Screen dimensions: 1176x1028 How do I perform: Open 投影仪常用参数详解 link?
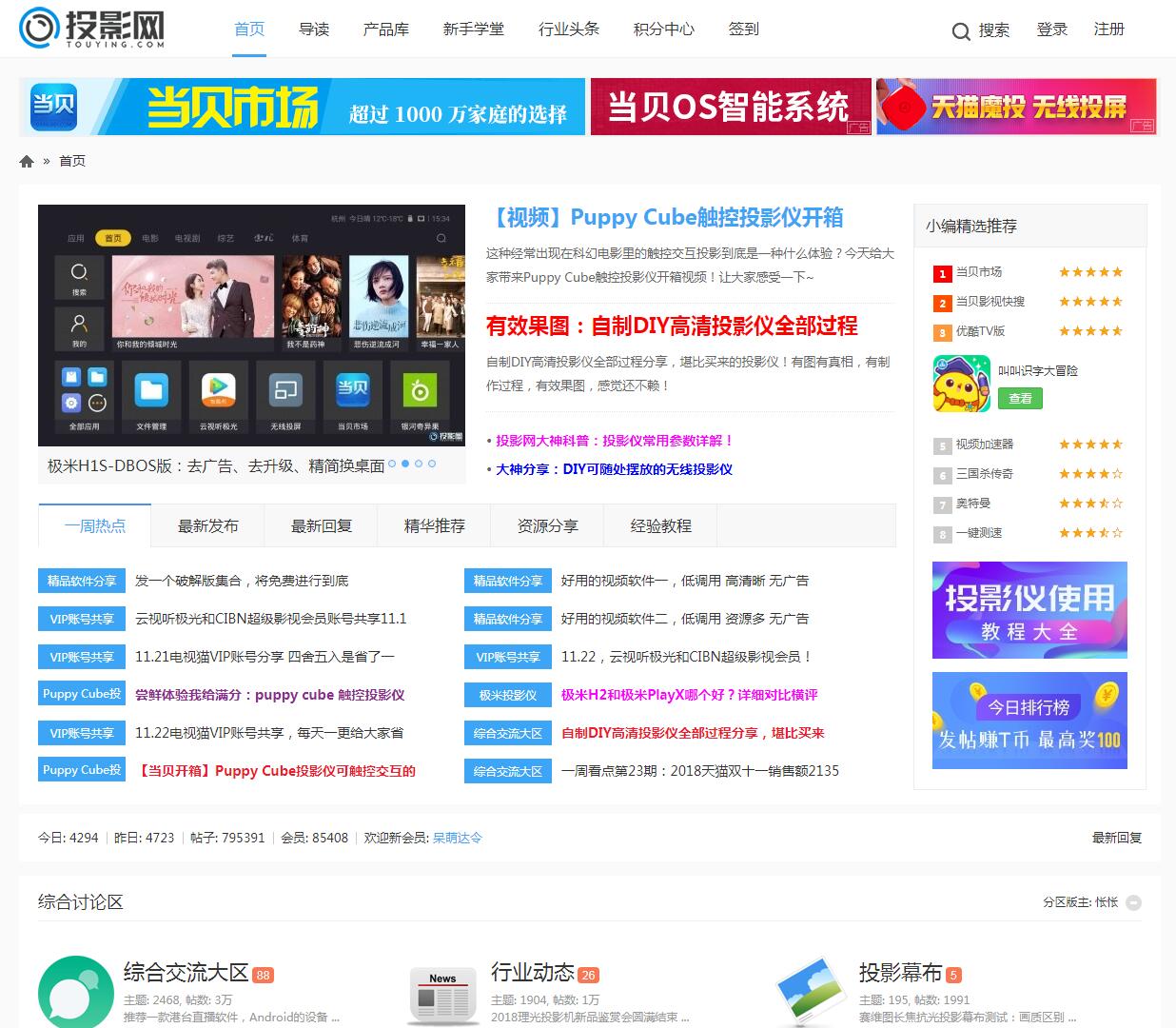pyautogui.click(x=615, y=441)
